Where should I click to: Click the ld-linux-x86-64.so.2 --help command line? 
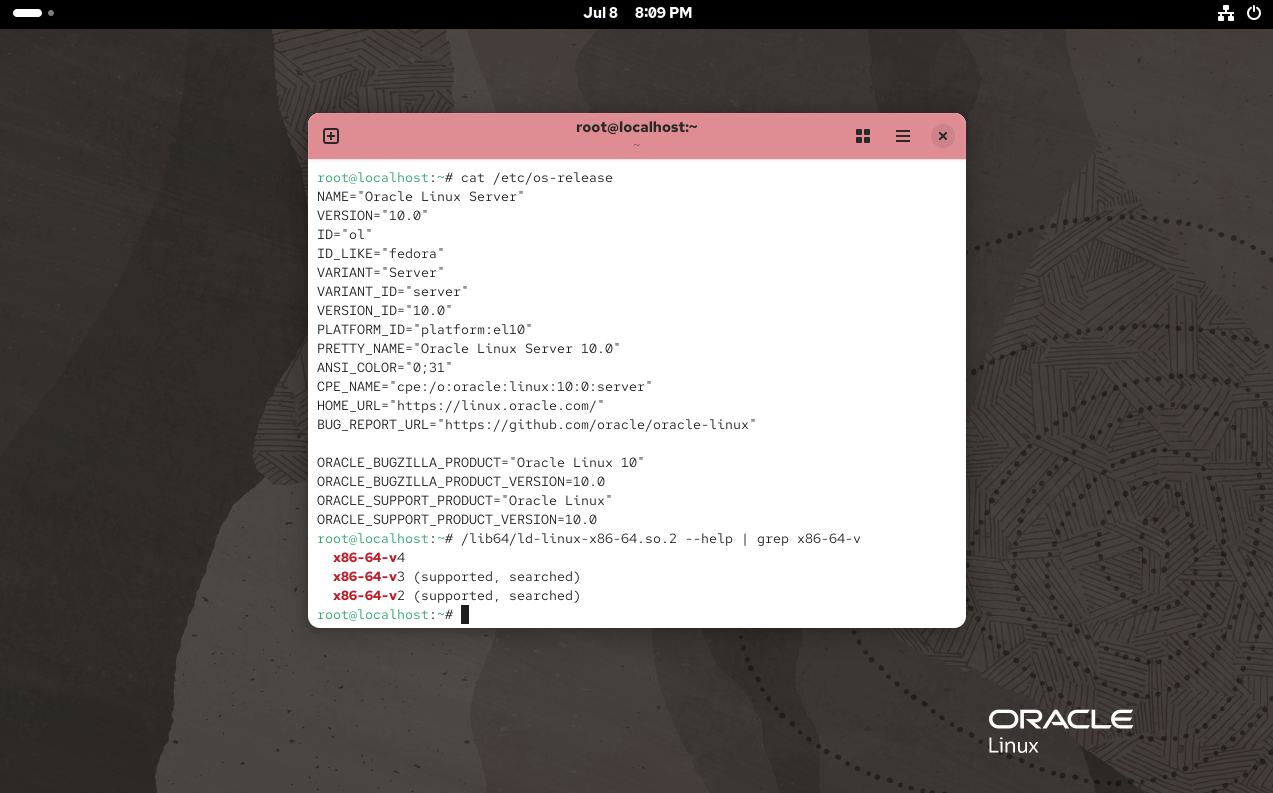pyautogui.click(x=661, y=539)
